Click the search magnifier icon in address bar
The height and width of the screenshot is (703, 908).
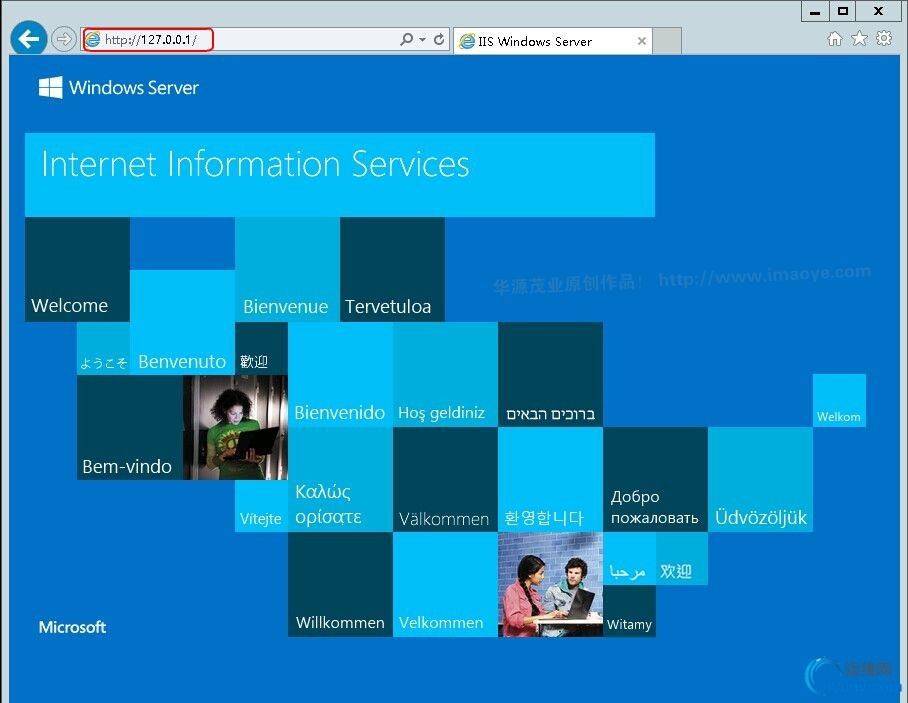(407, 39)
